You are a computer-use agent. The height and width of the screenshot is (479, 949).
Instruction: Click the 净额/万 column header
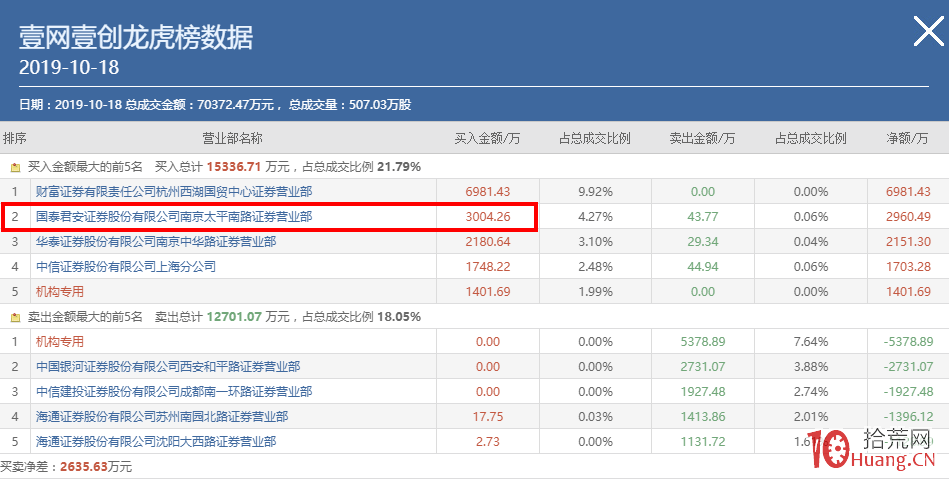[907, 138]
